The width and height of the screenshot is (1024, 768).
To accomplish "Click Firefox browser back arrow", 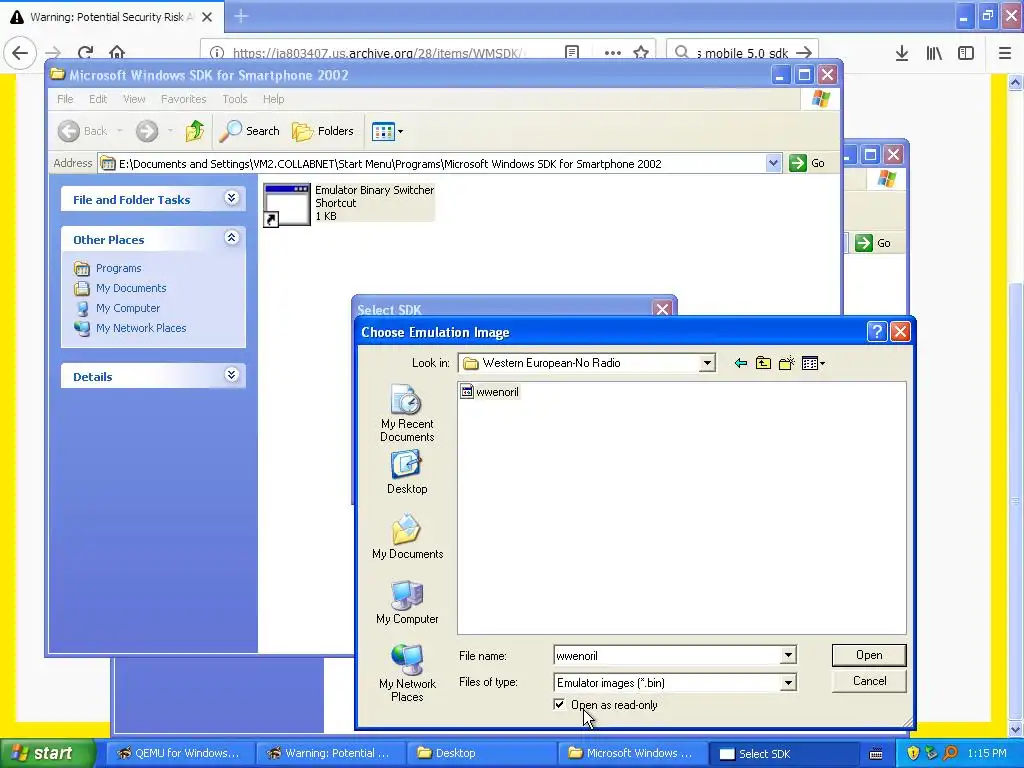I will [20, 53].
